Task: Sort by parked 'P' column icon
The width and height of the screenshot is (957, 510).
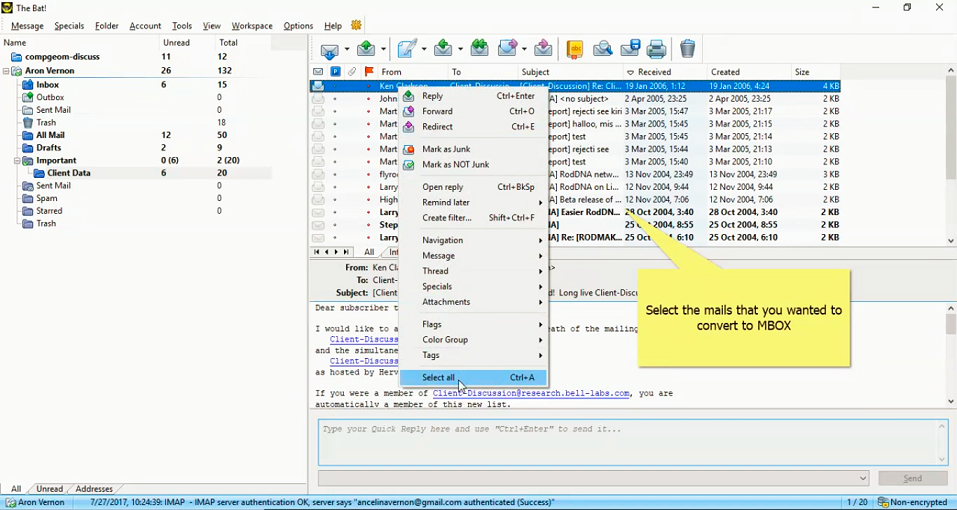Action: pos(335,71)
